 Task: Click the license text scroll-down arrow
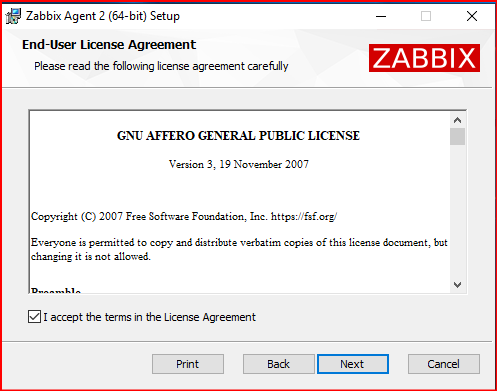[457, 285]
